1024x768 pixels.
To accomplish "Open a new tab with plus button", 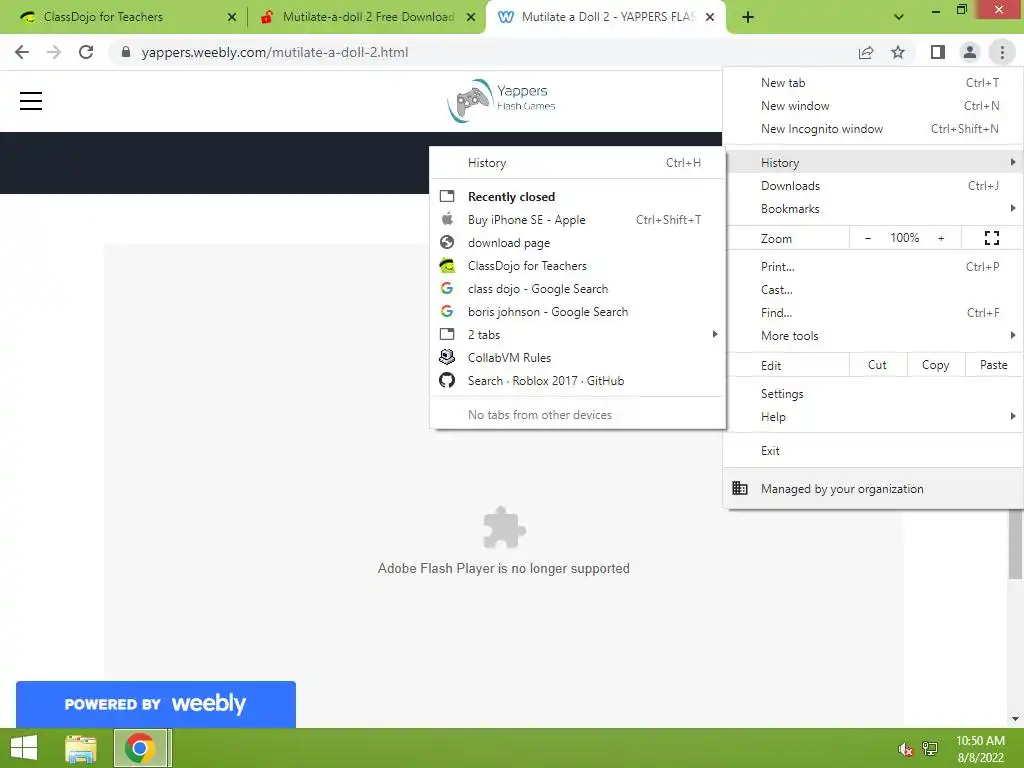I will click(748, 17).
